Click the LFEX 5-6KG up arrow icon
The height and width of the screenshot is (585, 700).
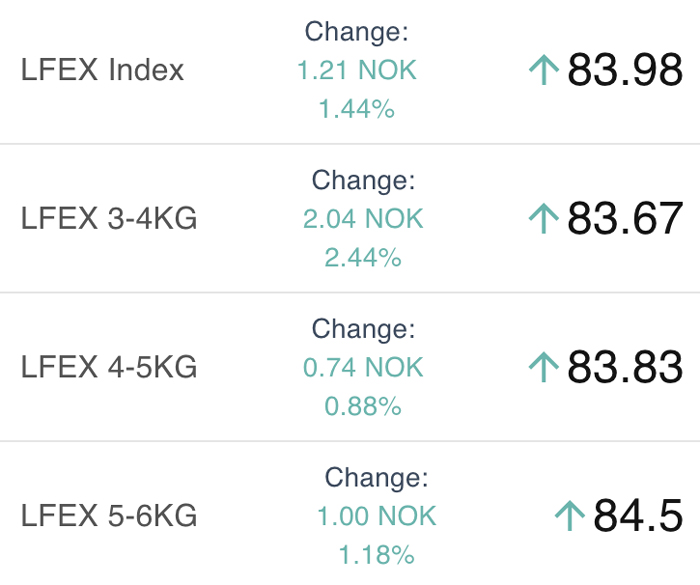pyautogui.click(x=569, y=516)
